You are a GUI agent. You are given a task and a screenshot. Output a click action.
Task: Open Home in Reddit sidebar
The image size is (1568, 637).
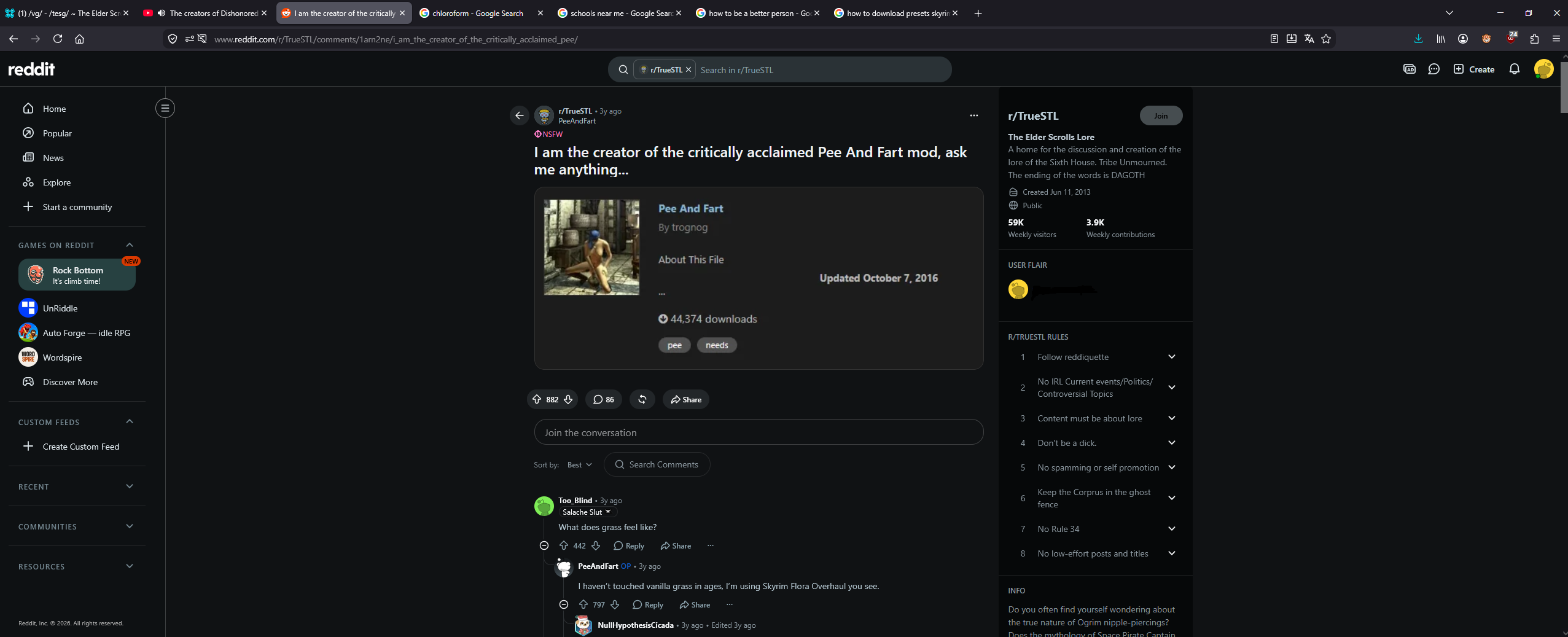pyautogui.click(x=77, y=109)
